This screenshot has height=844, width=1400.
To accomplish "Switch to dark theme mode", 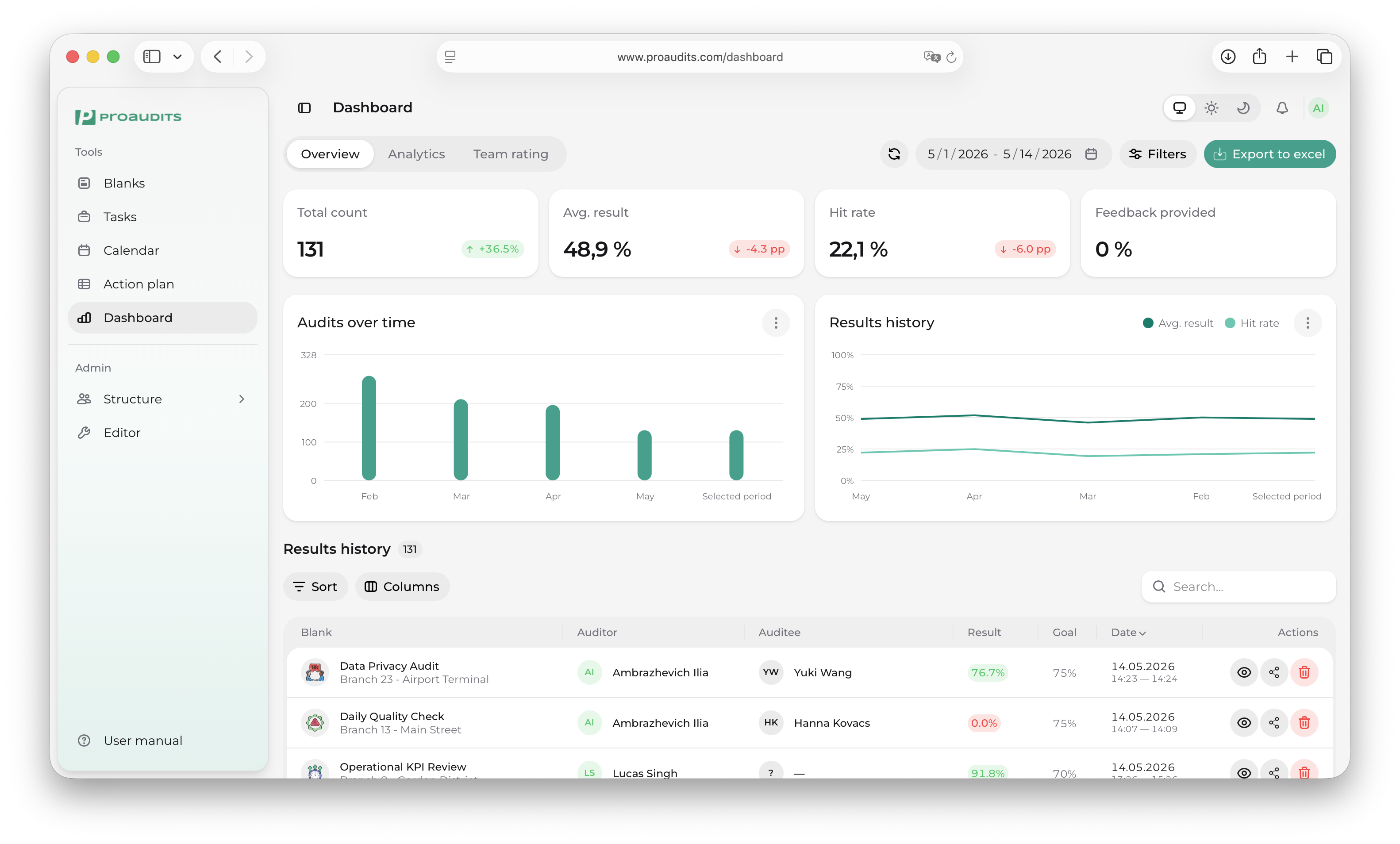I will click(1243, 108).
